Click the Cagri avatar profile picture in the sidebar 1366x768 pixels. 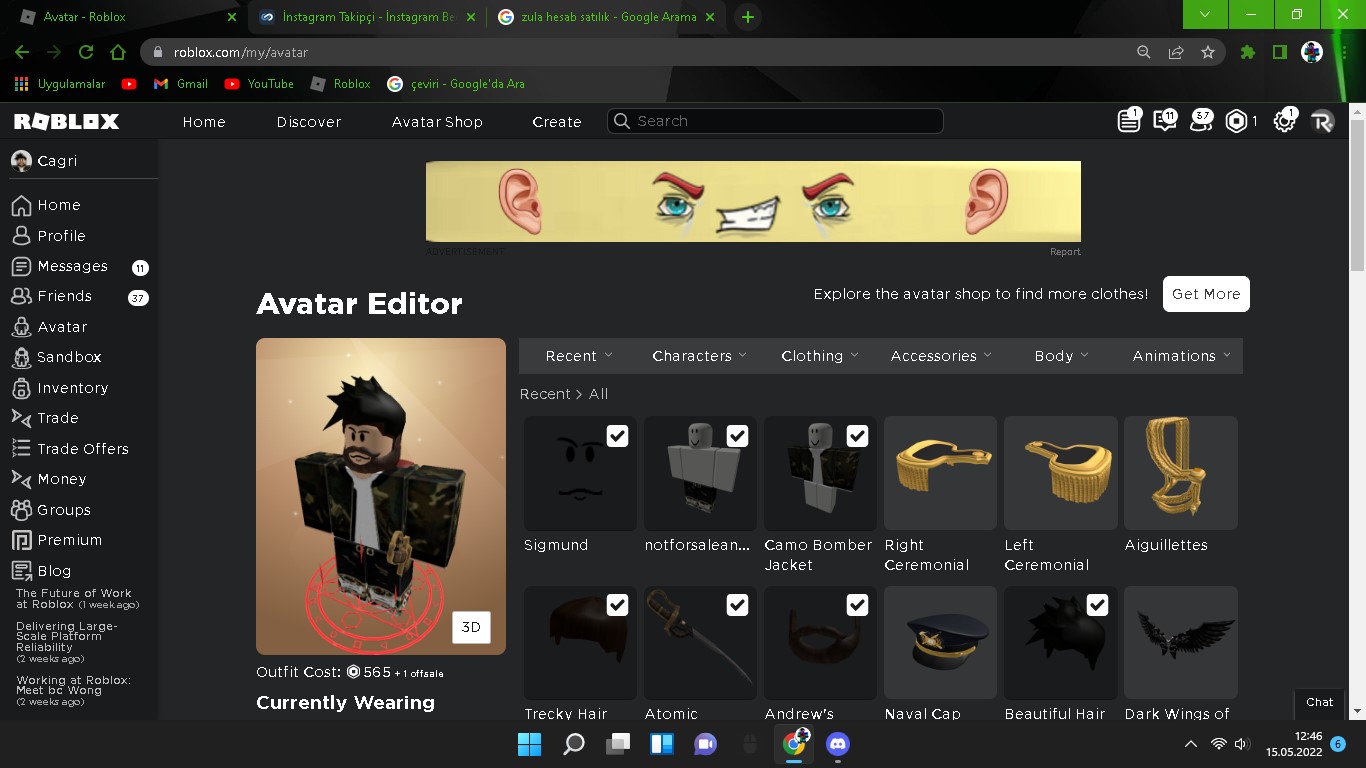(x=21, y=161)
